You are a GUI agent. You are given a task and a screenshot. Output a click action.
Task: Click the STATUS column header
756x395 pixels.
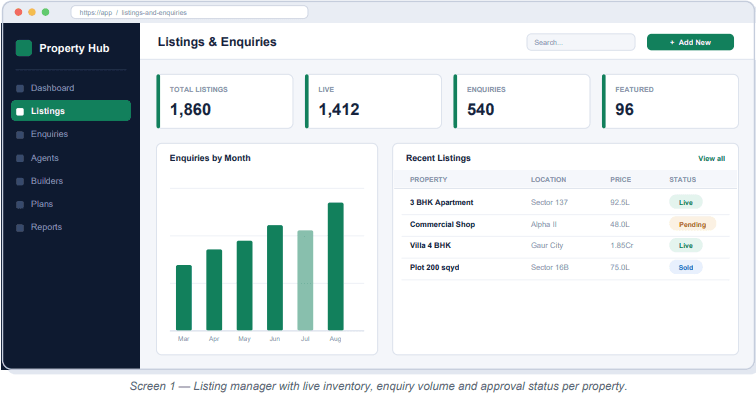pyautogui.click(x=683, y=180)
